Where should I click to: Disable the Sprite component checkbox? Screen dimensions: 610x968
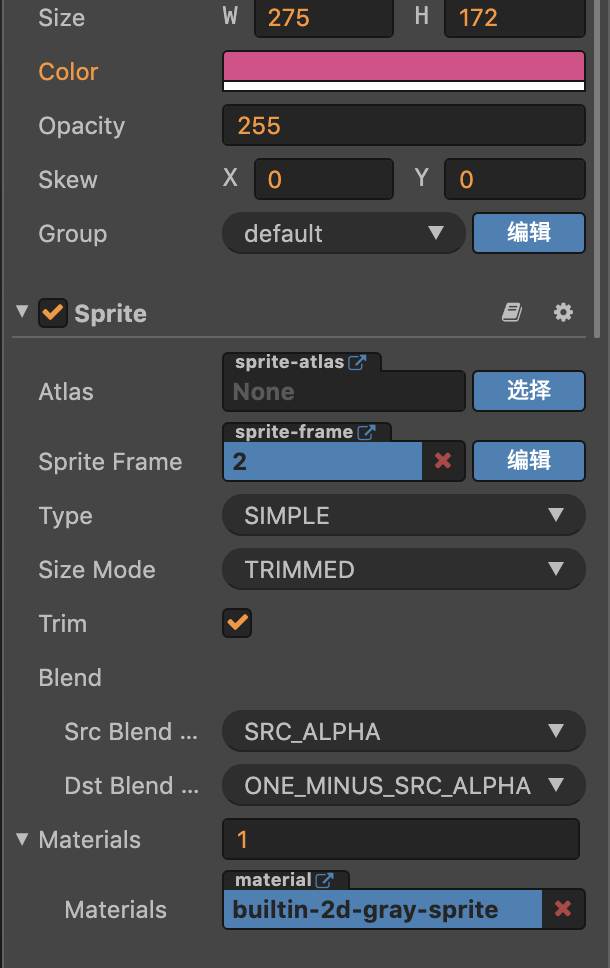[x=52, y=312]
